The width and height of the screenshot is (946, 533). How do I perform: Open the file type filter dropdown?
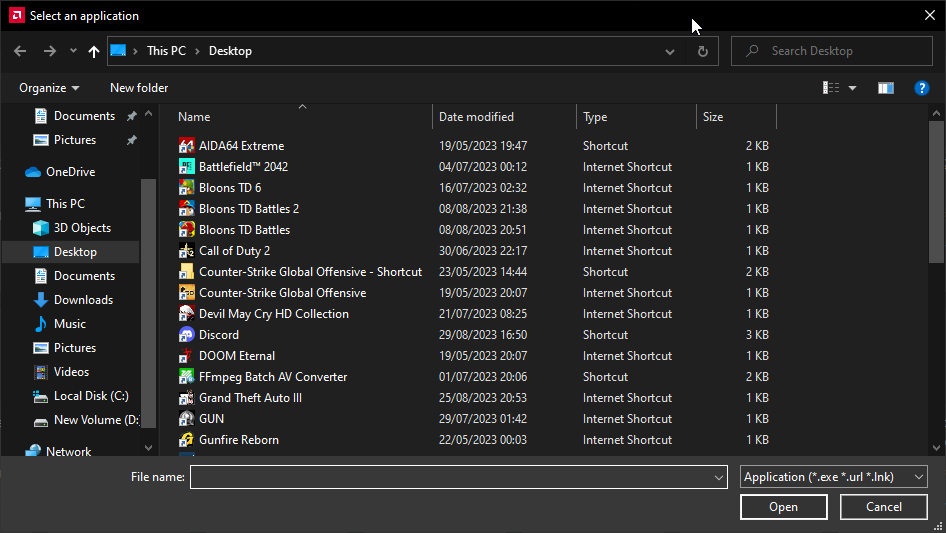tap(834, 477)
